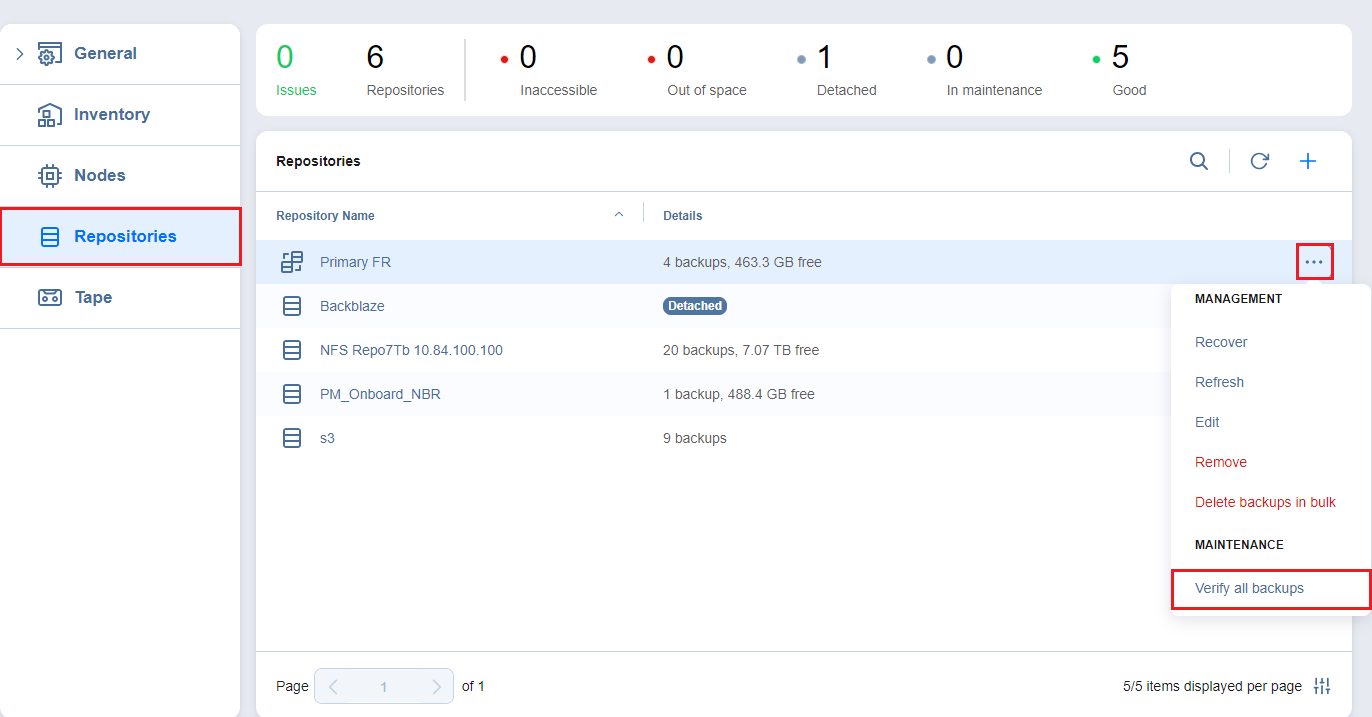Click the ellipsis actions button for Primary FR

(x=1314, y=261)
